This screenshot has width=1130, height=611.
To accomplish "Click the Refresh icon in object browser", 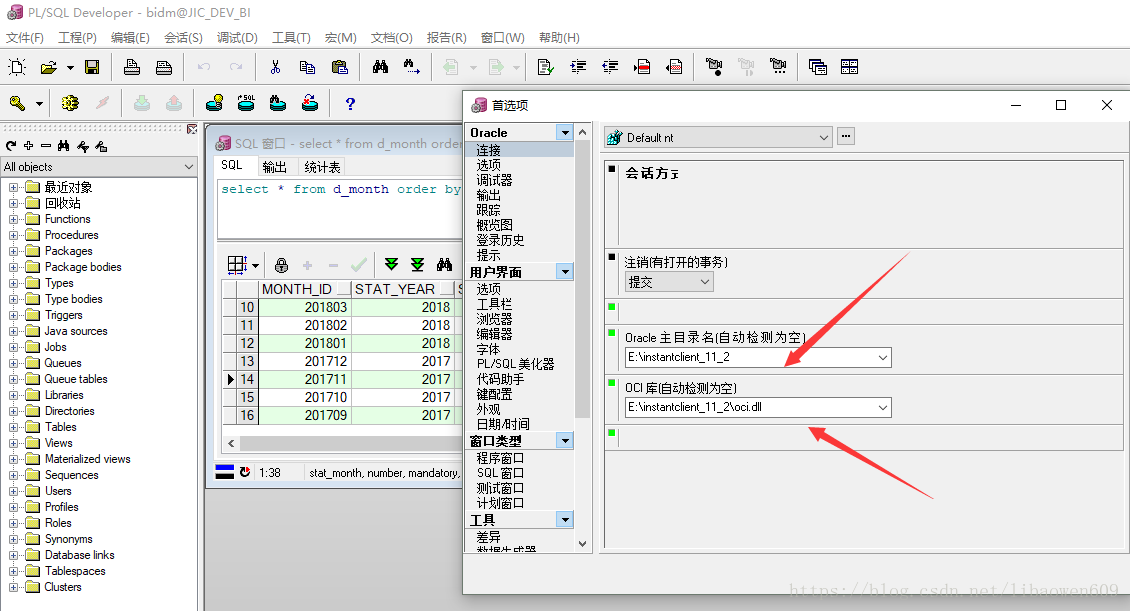I will click(11, 146).
